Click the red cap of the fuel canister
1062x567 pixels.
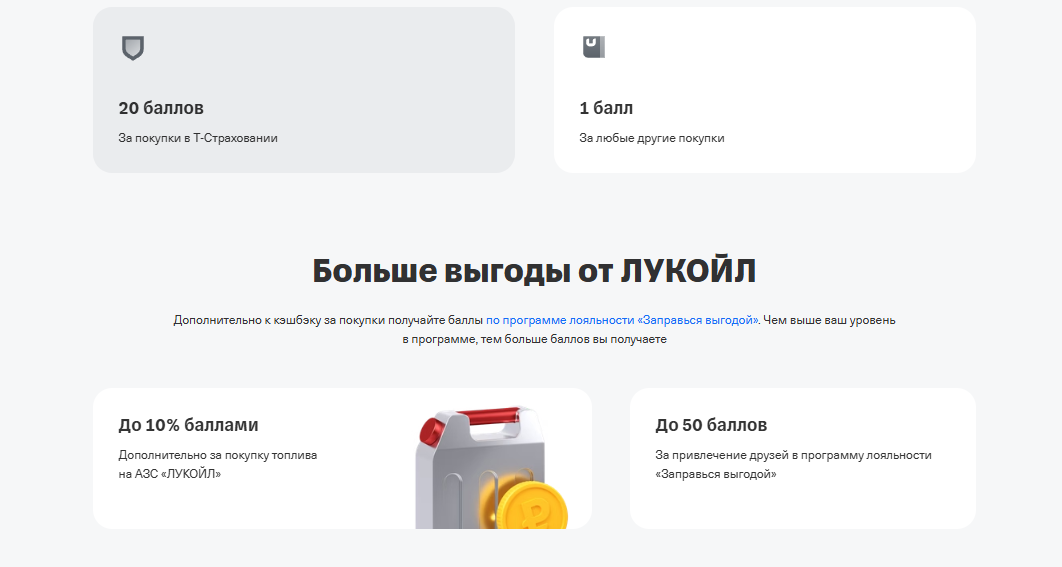(x=431, y=432)
